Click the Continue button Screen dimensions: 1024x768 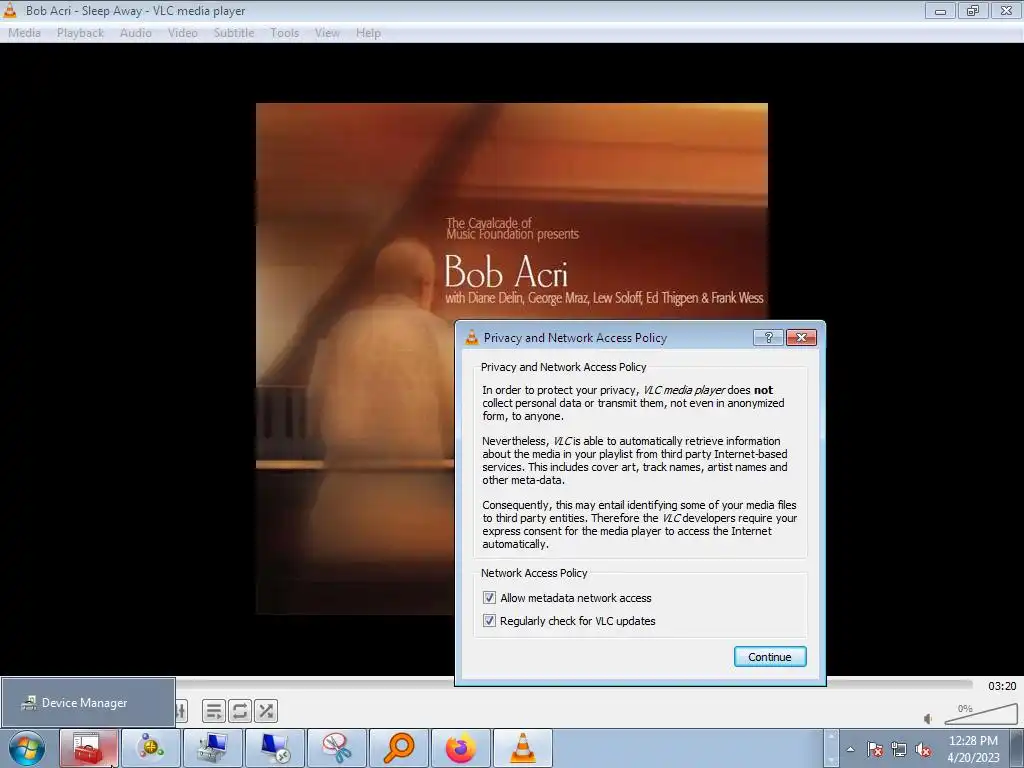pos(769,657)
